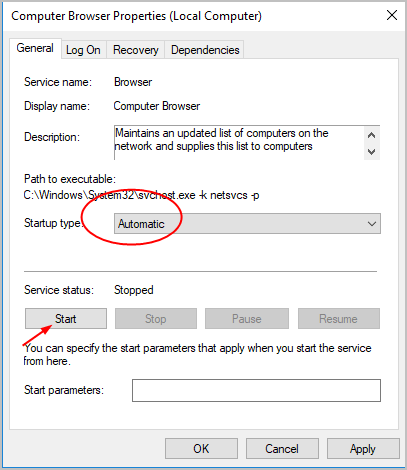Click the Display name value Computer Browser
The image size is (407, 470).
point(157,106)
